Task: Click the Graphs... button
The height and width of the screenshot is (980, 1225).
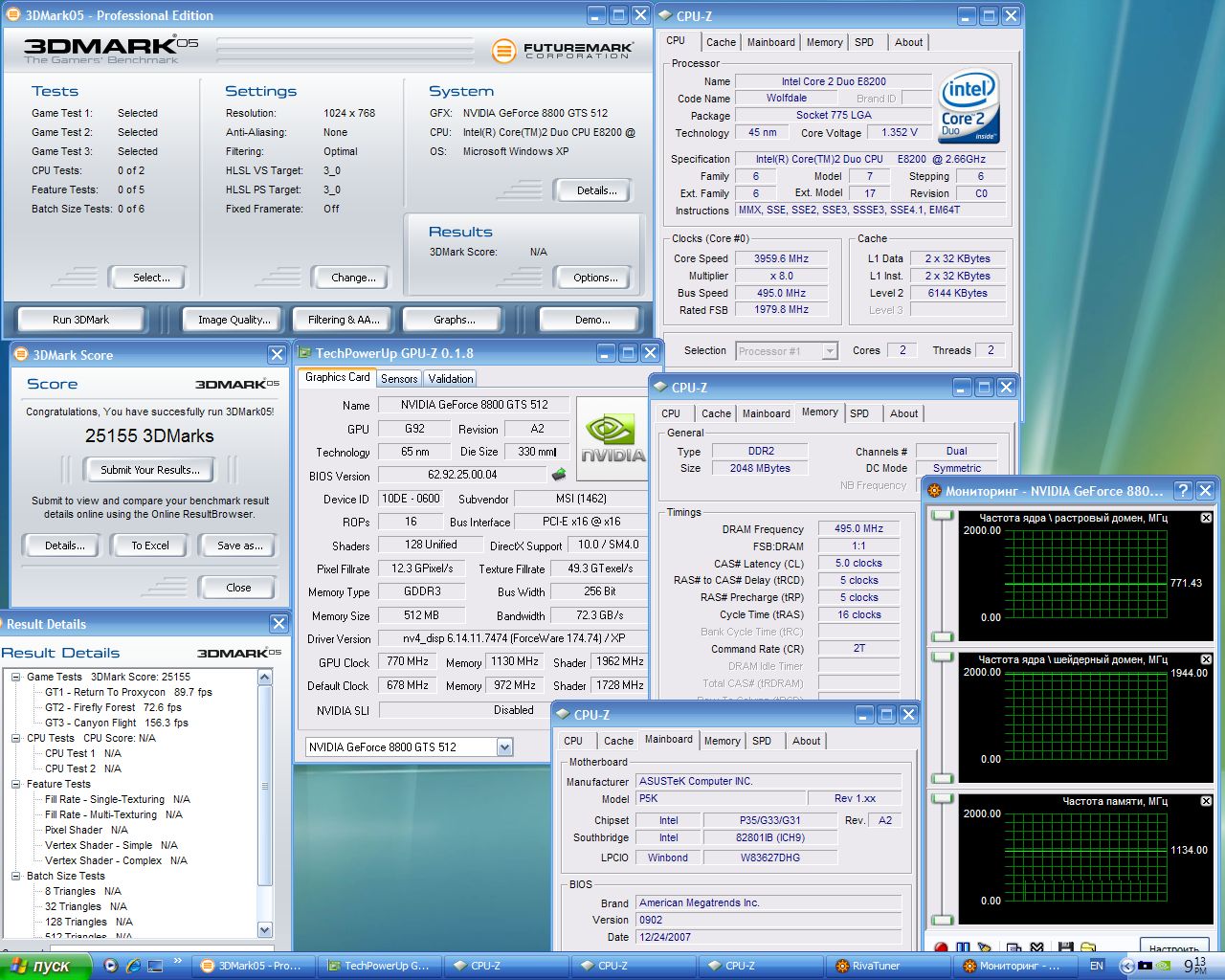Action: click(x=455, y=320)
